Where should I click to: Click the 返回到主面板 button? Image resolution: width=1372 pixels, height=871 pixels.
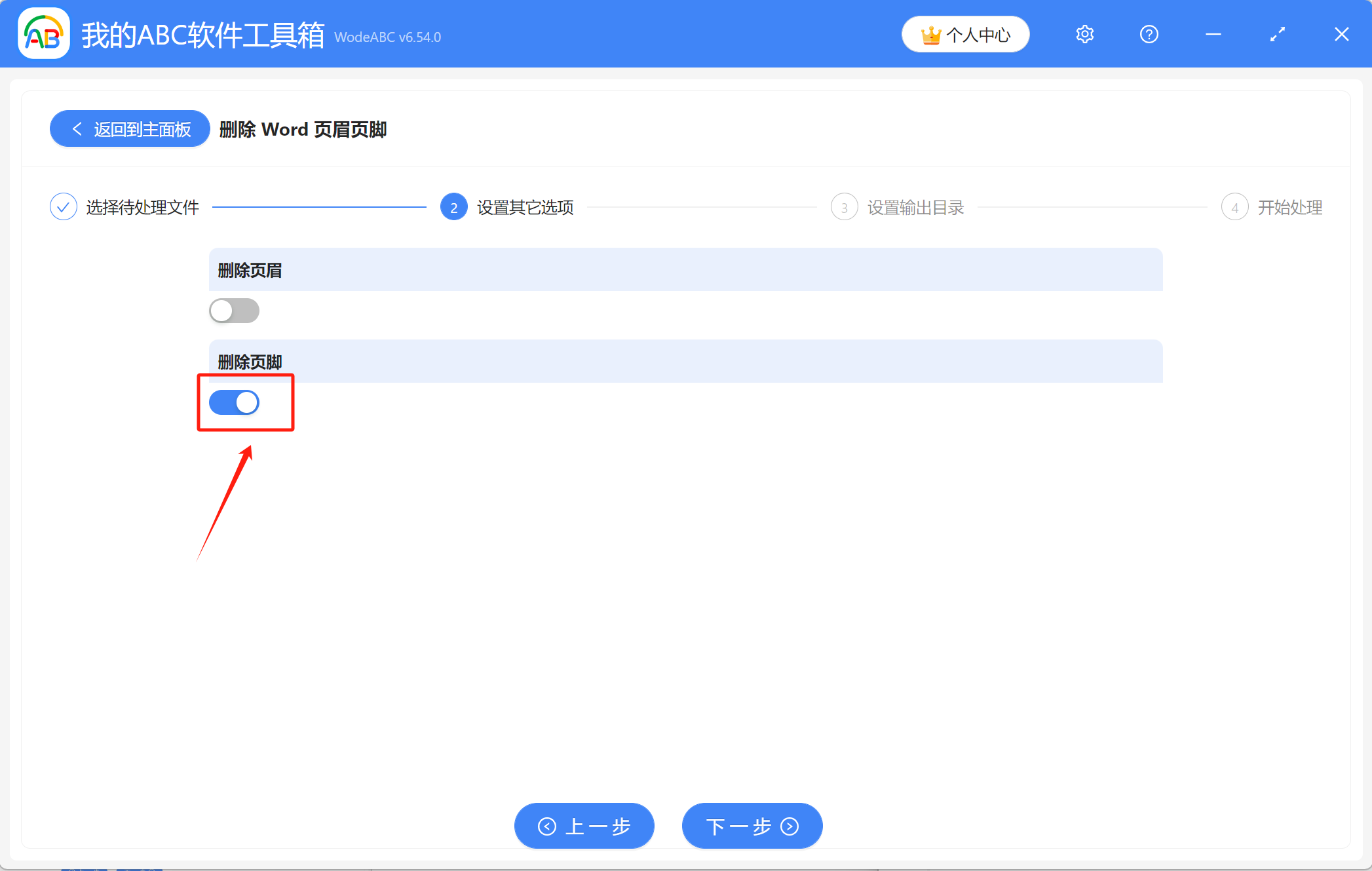(x=129, y=128)
